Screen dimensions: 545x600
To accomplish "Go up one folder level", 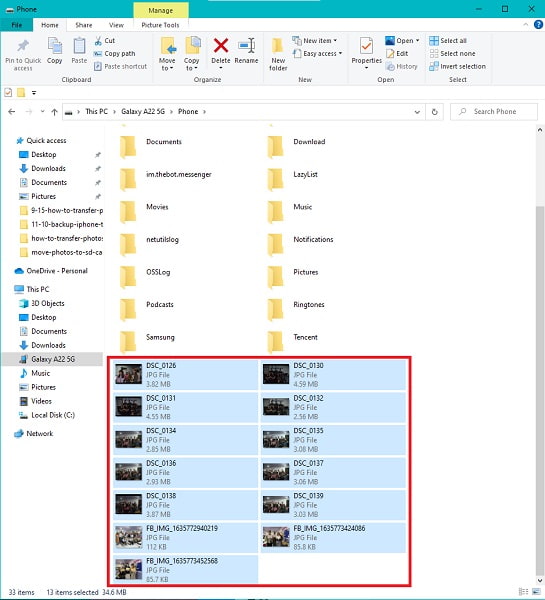I will (x=54, y=112).
